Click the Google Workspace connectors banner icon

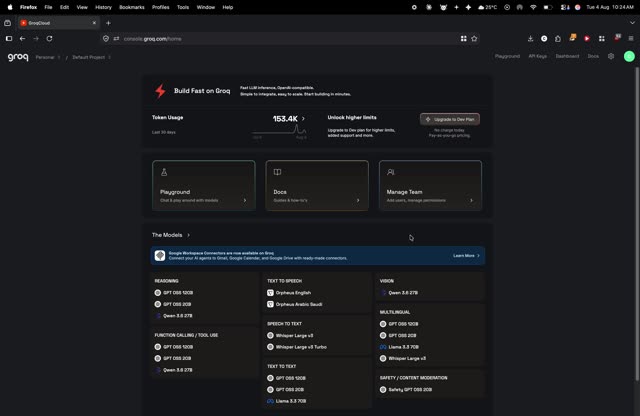tap(160, 256)
